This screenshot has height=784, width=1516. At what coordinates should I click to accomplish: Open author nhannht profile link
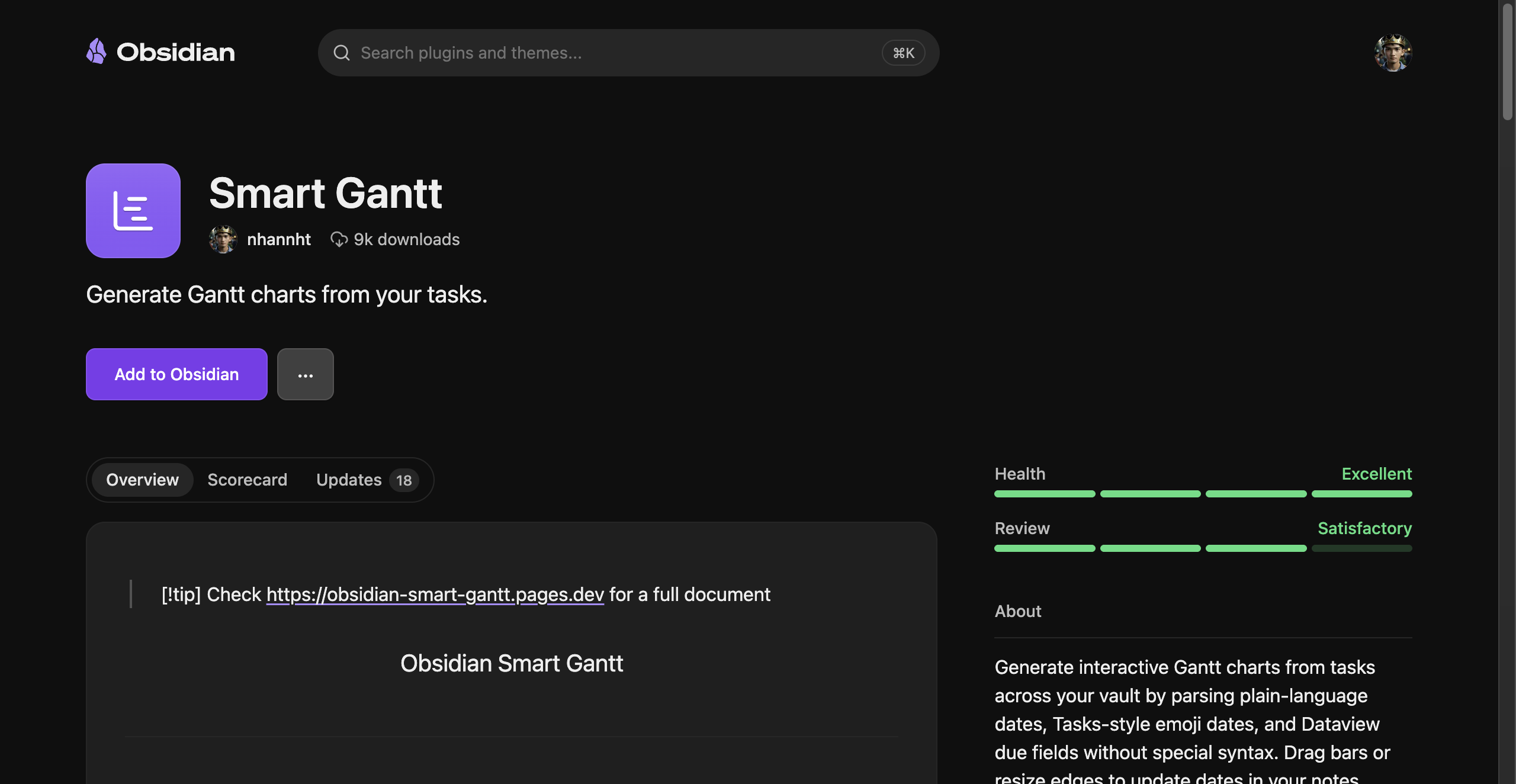tap(278, 239)
